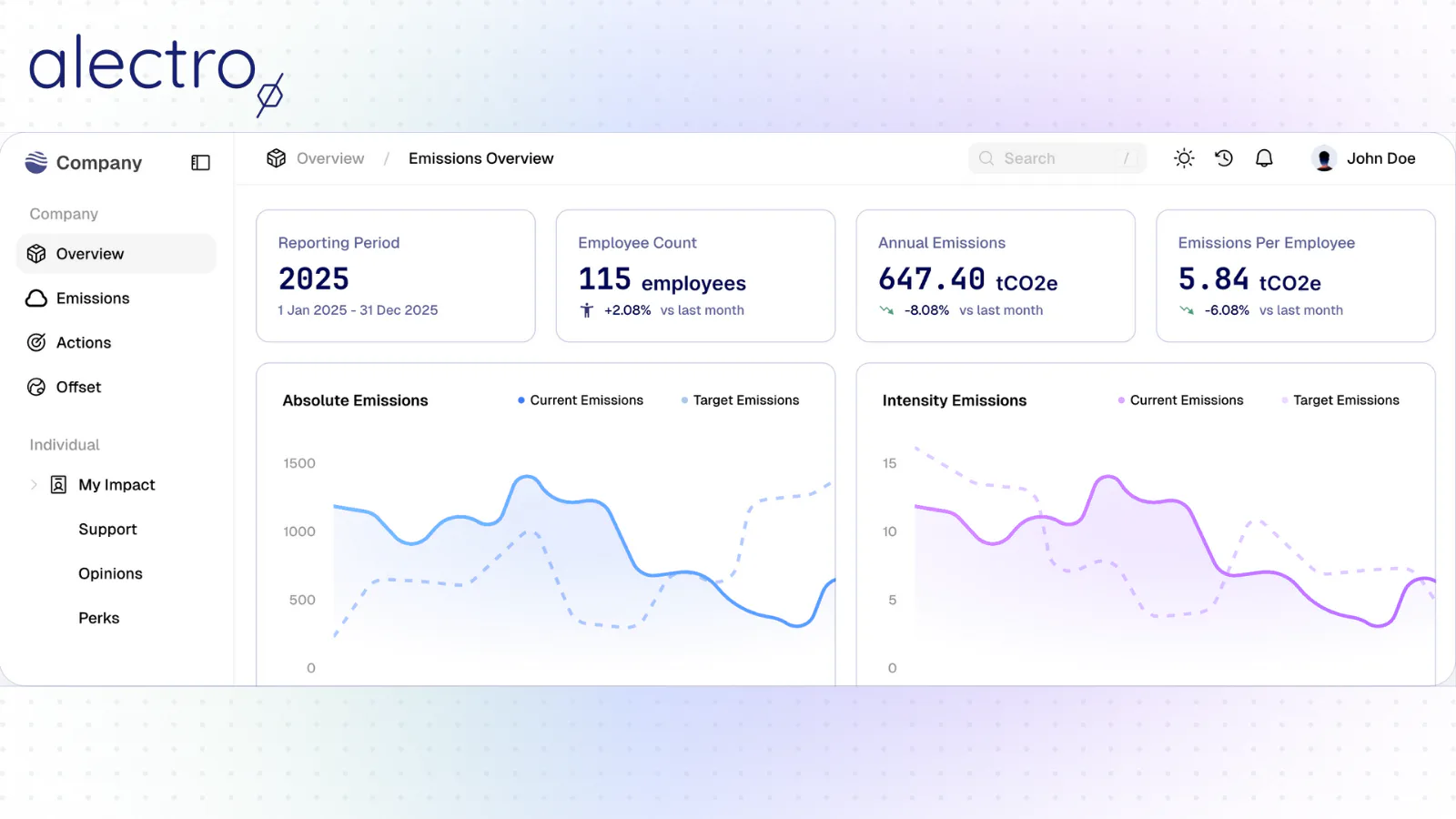
Task: Click the slash shortcut hint in search
Action: coord(1126,158)
